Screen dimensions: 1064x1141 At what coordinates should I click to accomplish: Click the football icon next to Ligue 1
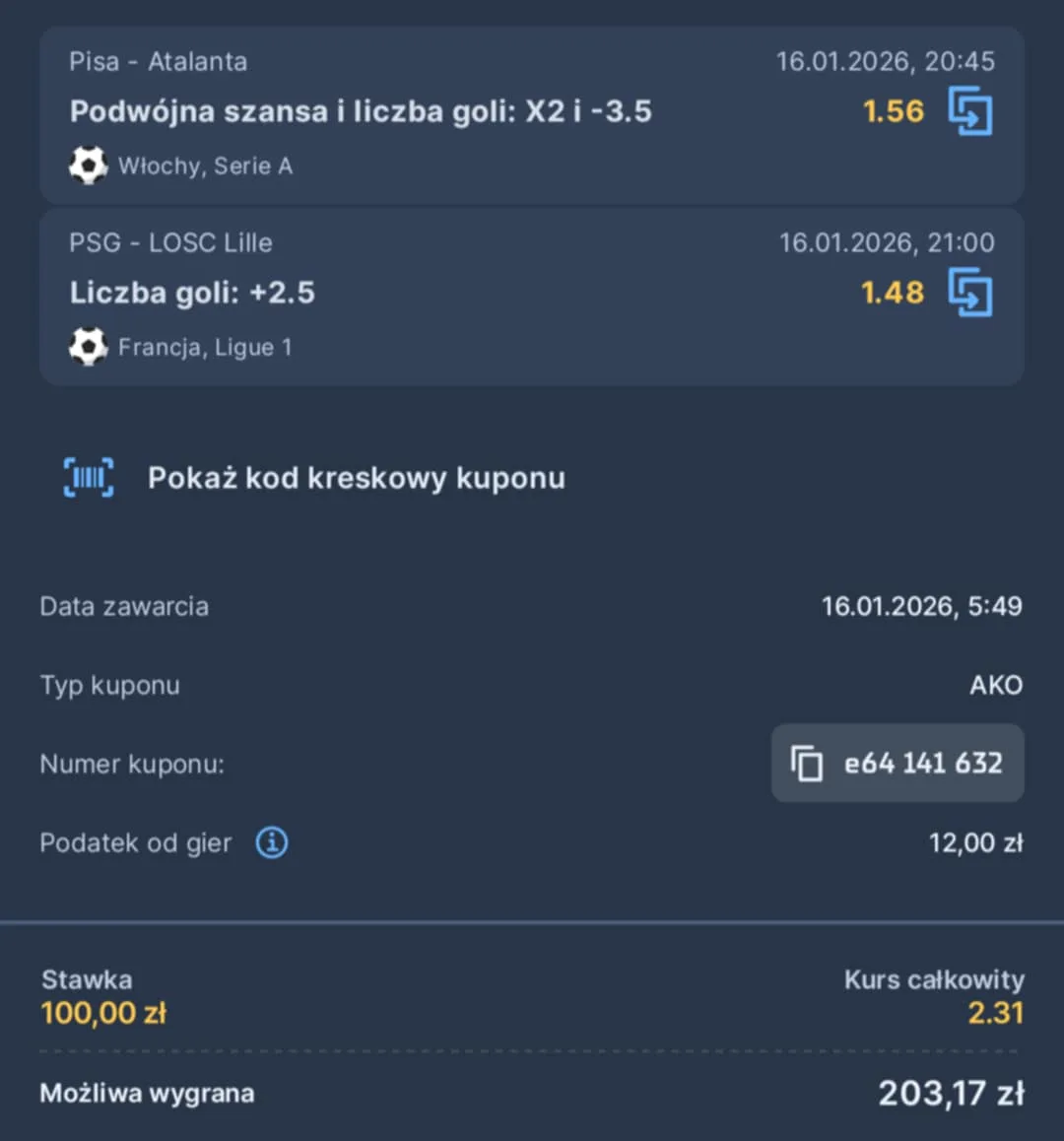coord(88,347)
